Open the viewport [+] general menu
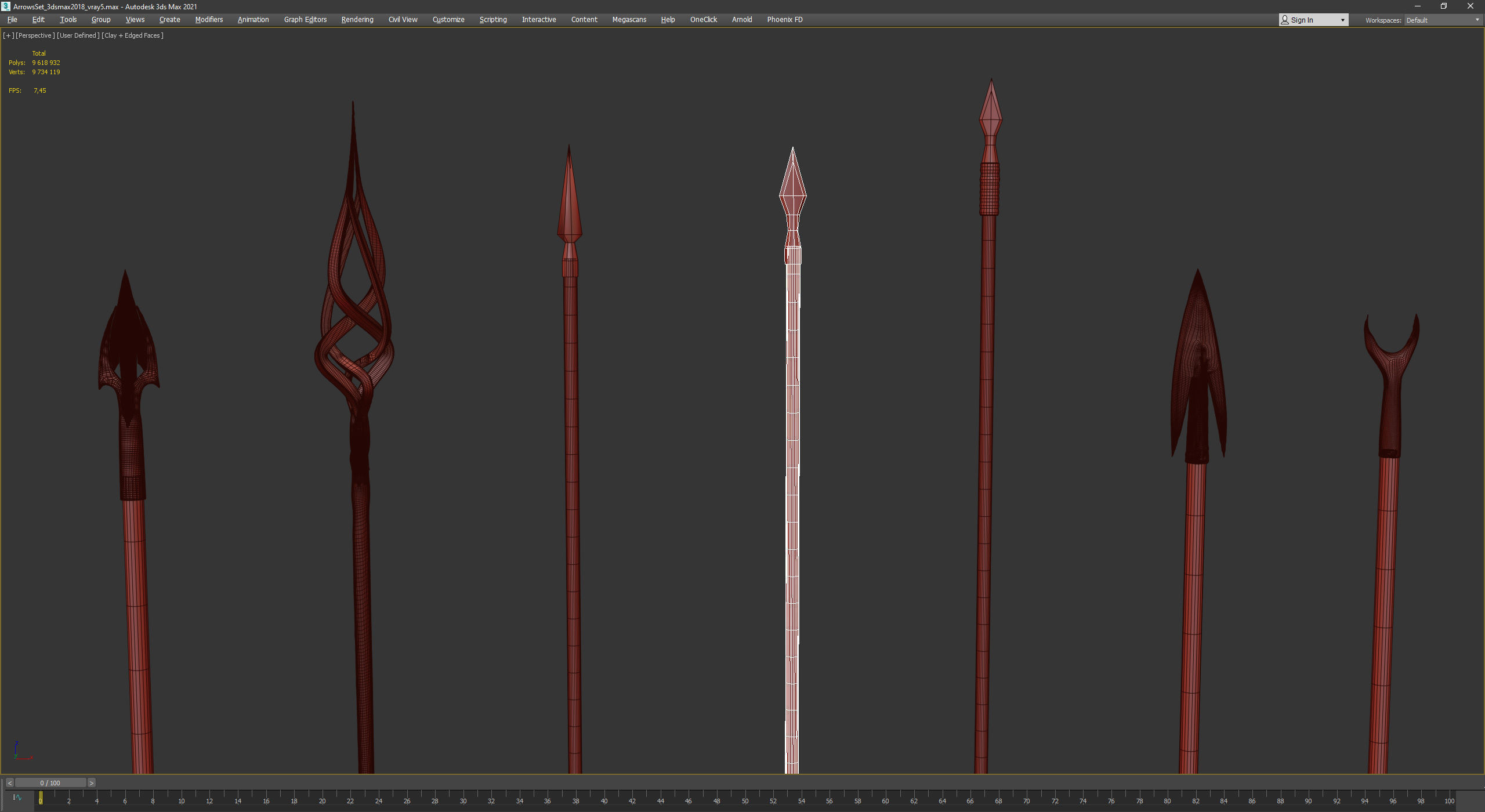 [8, 35]
